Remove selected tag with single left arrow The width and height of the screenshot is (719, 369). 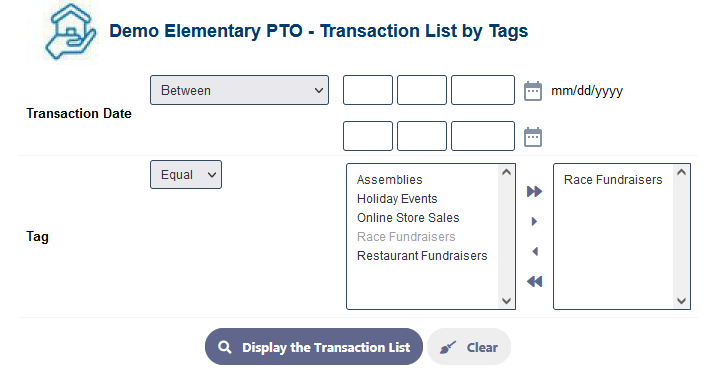pyautogui.click(x=535, y=251)
